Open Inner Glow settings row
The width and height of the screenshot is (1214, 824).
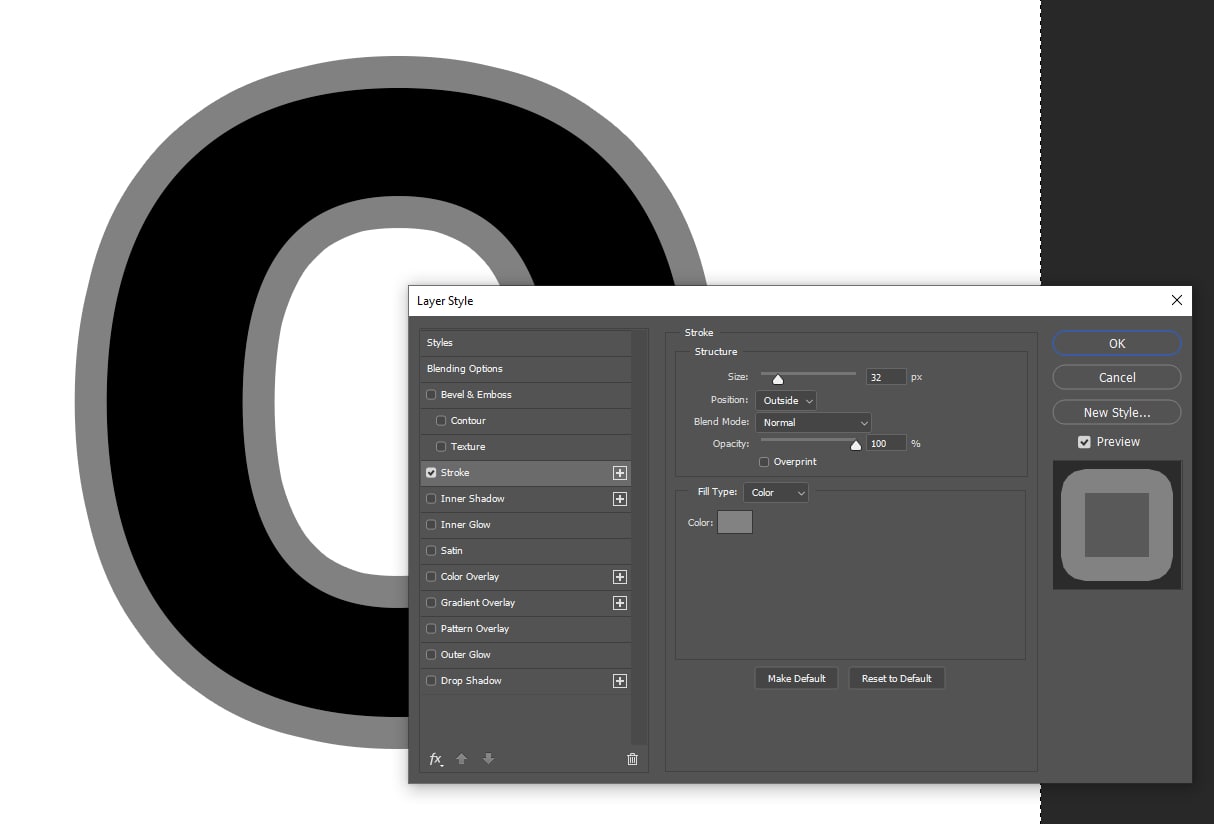526,525
